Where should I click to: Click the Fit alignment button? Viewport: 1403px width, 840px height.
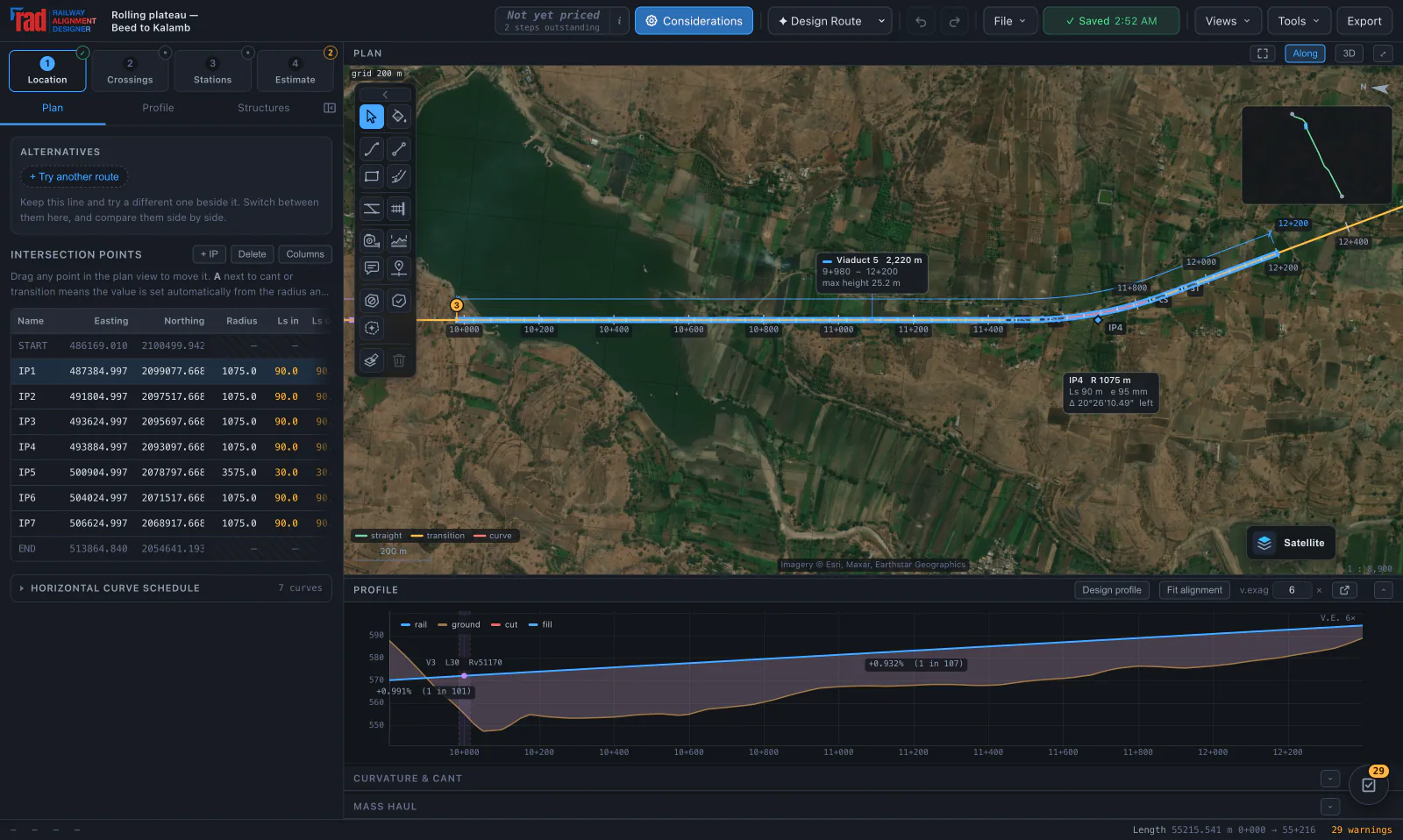(x=1193, y=590)
